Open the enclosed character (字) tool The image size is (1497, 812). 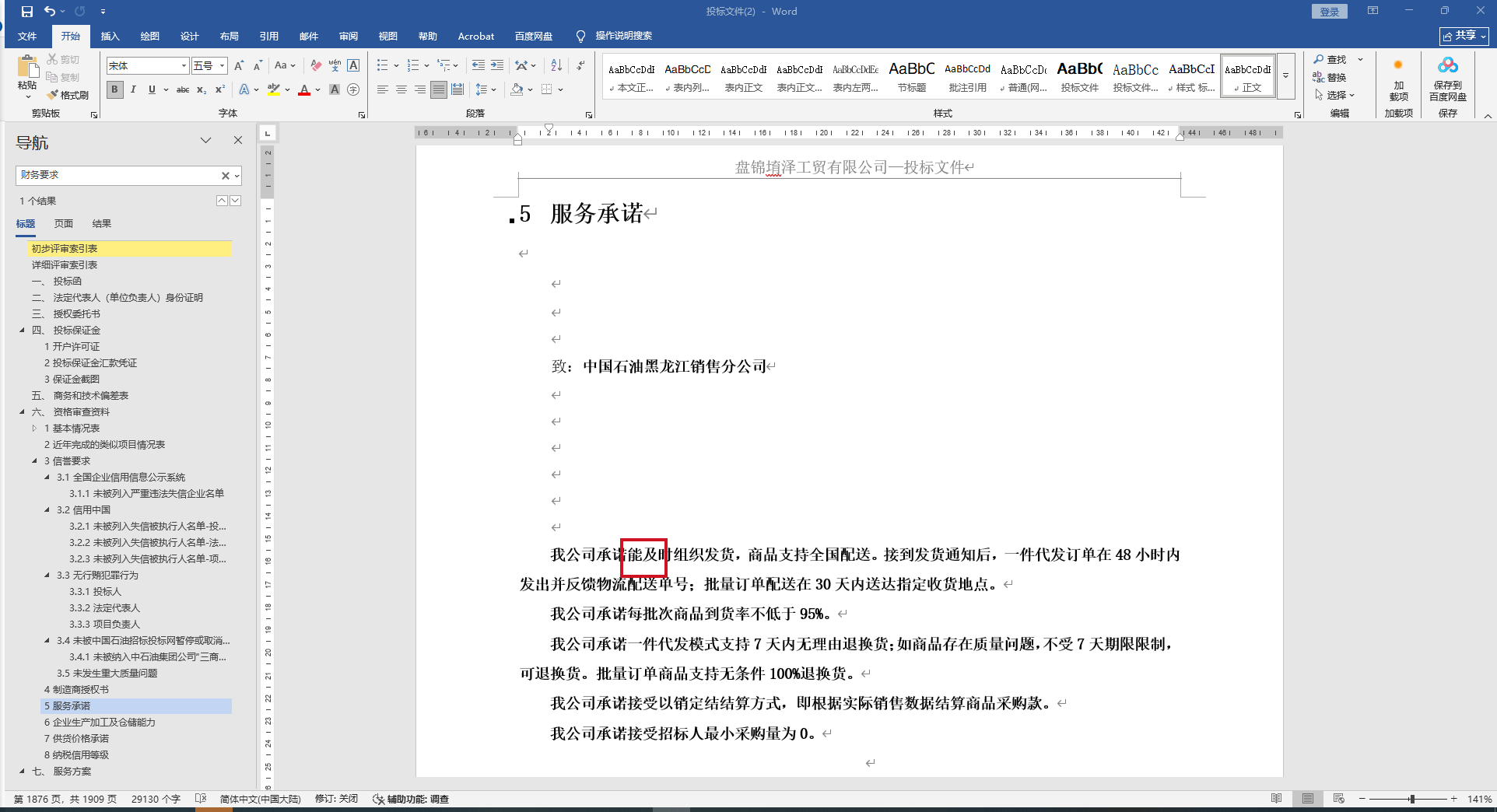[x=353, y=89]
